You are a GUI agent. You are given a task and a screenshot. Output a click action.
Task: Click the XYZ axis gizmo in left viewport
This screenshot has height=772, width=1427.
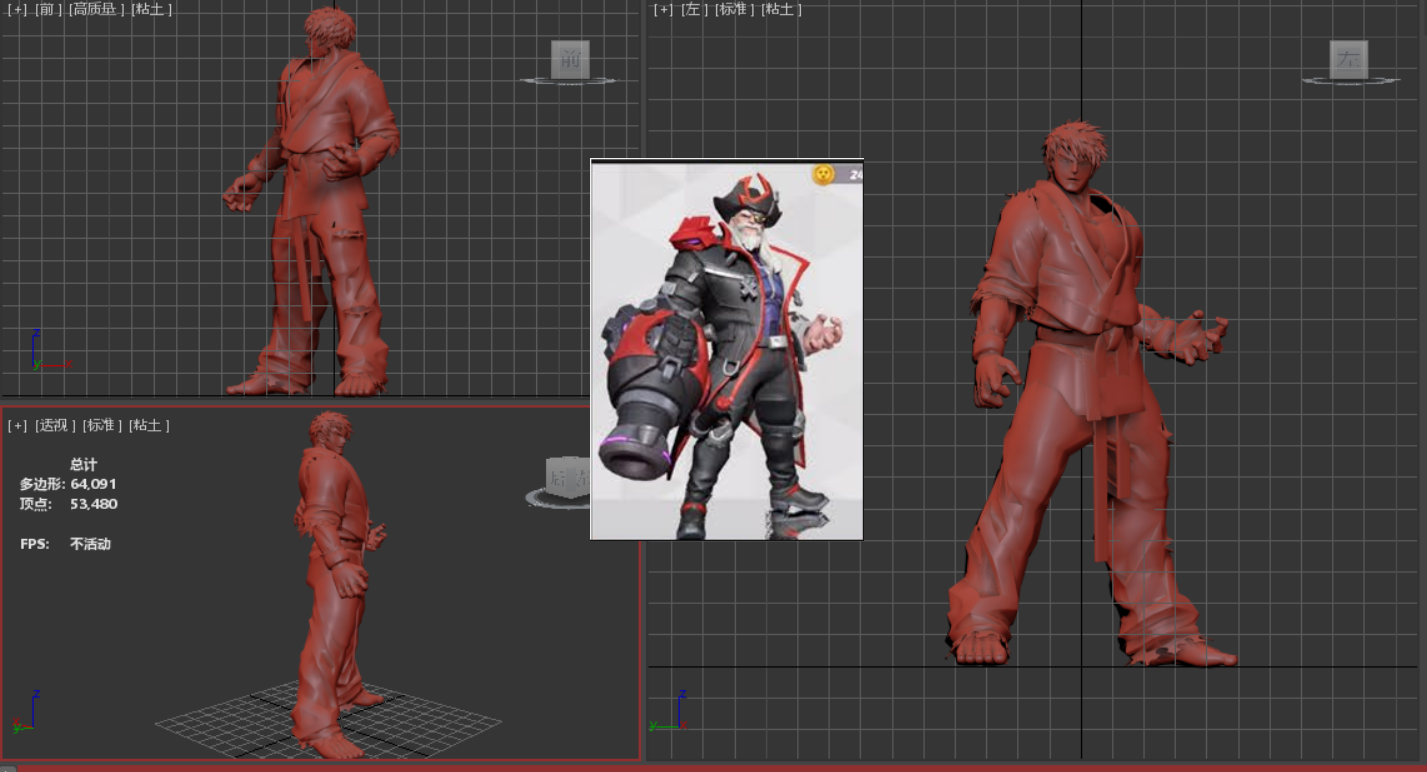(x=672, y=714)
